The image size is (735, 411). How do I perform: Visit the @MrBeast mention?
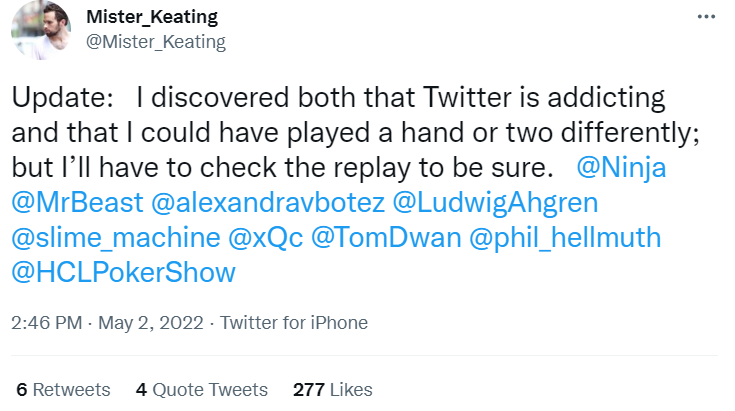(76, 203)
